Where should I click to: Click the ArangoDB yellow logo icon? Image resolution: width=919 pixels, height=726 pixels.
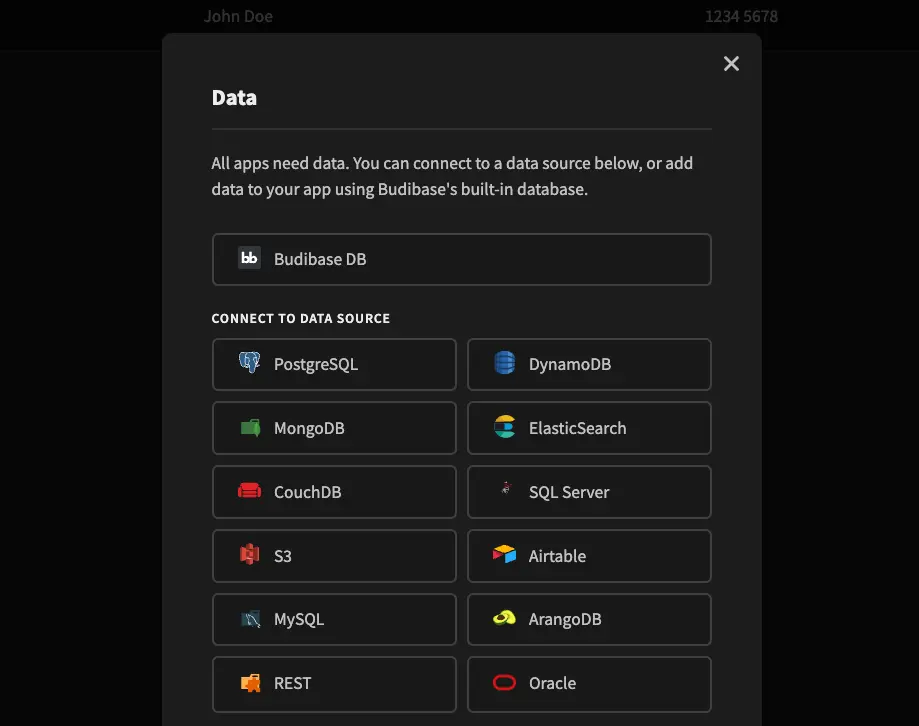504,619
